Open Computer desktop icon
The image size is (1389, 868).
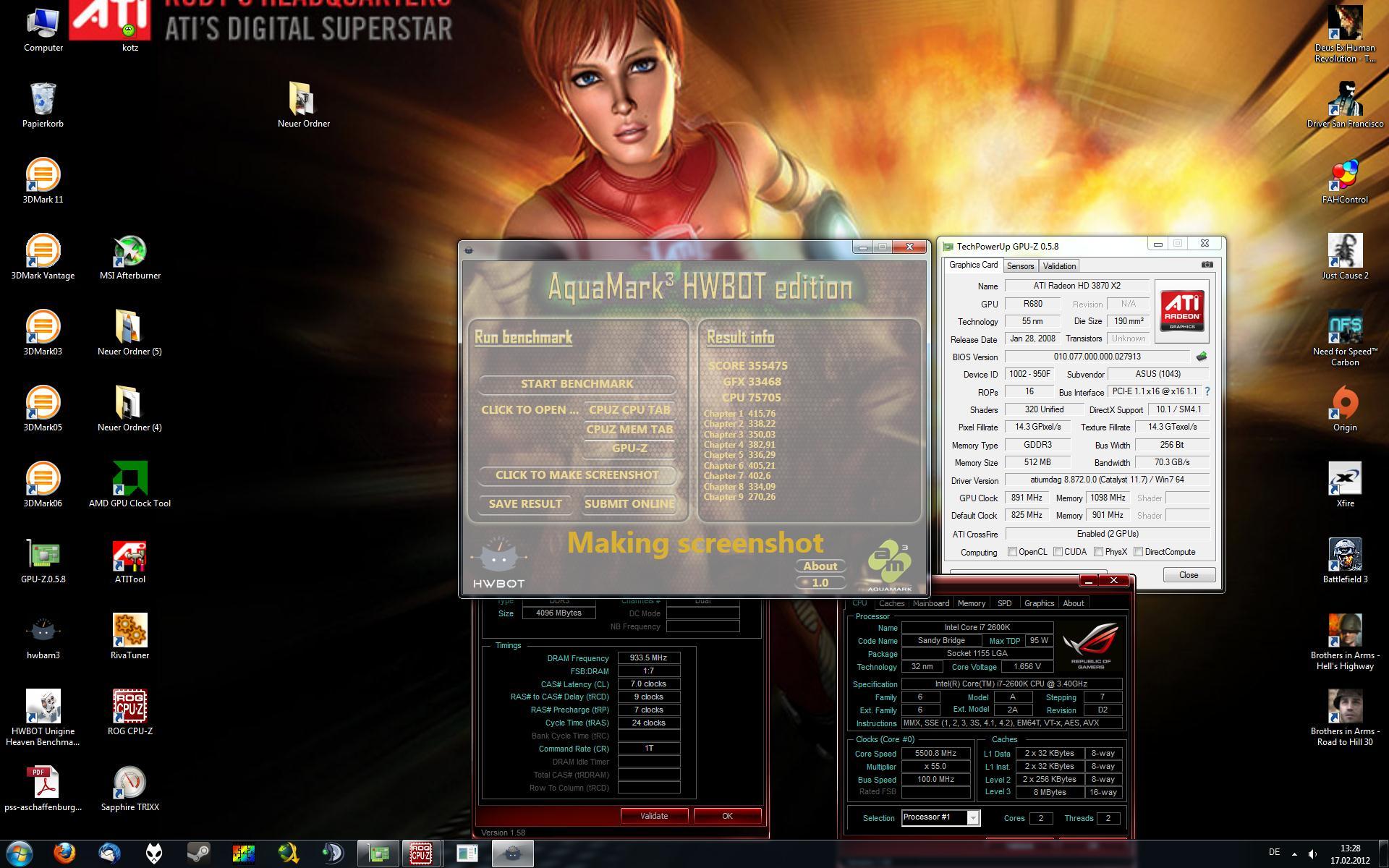[x=43, y=29]
